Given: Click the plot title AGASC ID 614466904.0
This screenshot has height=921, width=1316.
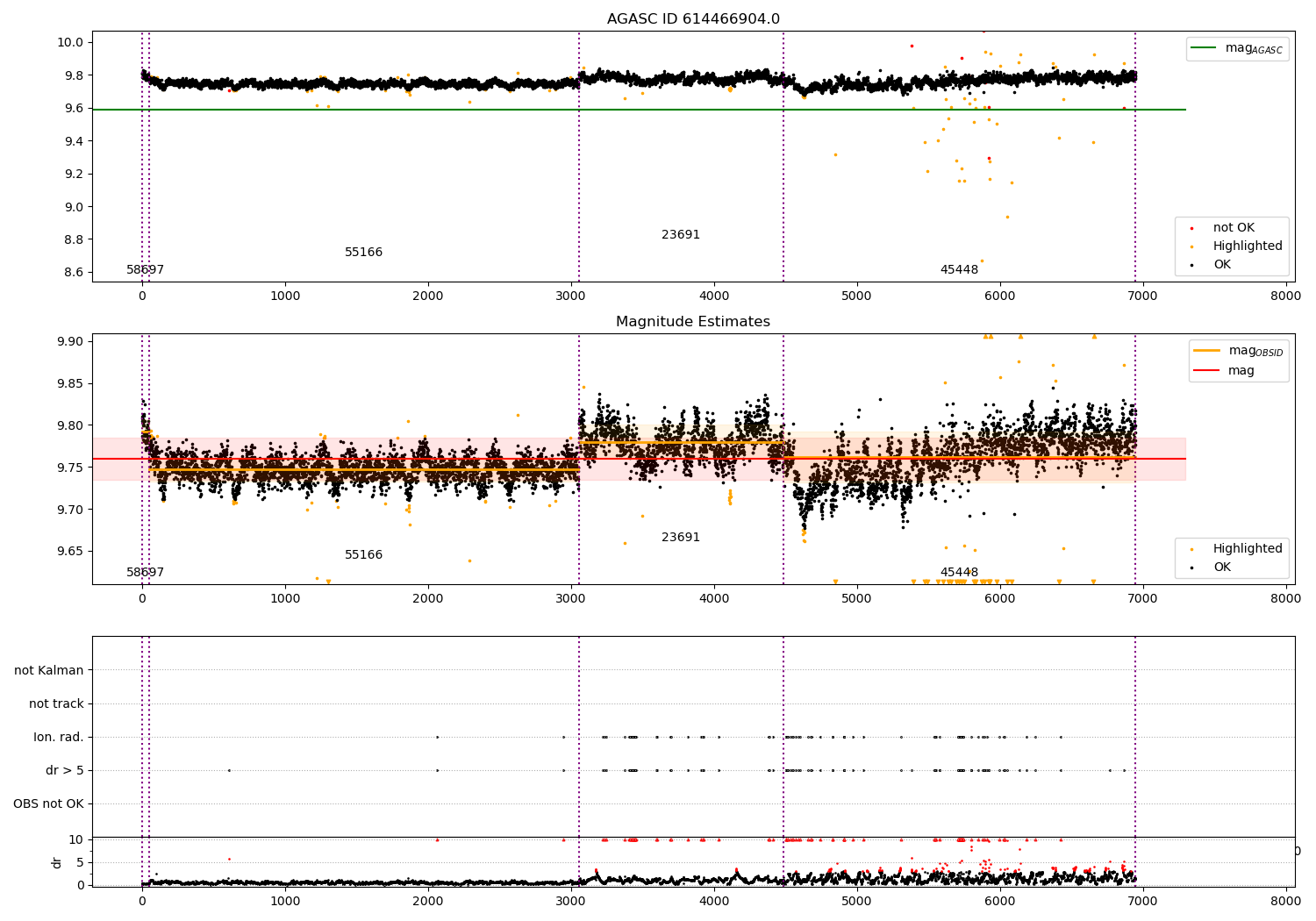Looking at the screenshot, I should coord(693,19).
